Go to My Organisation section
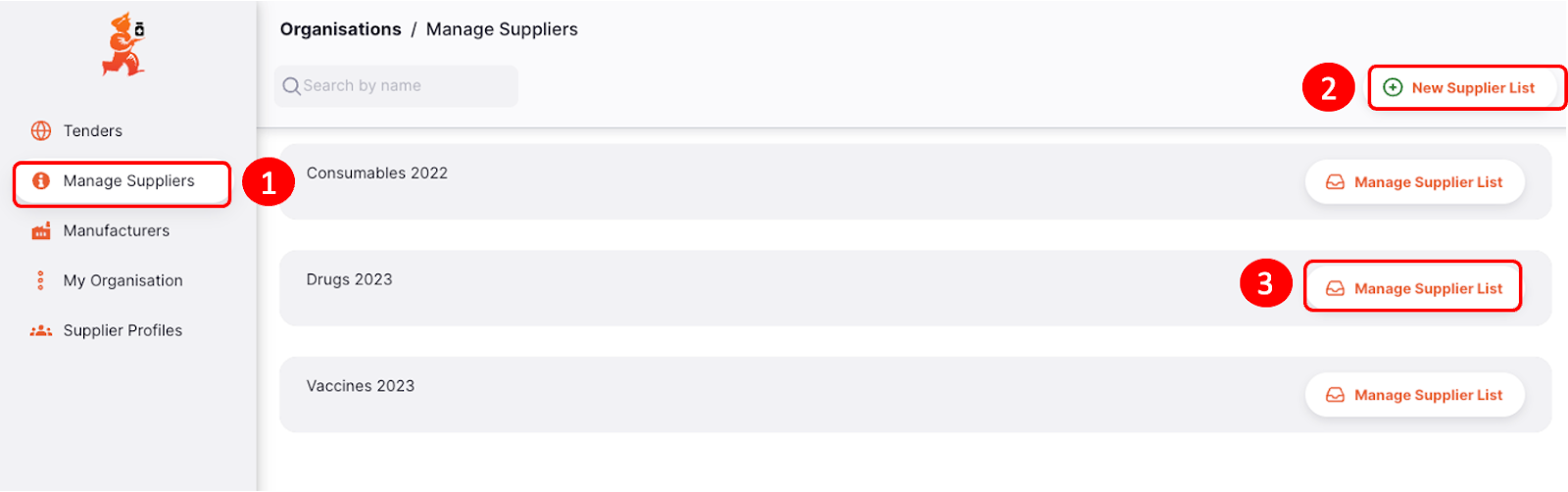This screenshot has width=1568, height=492. coord(122,280)
